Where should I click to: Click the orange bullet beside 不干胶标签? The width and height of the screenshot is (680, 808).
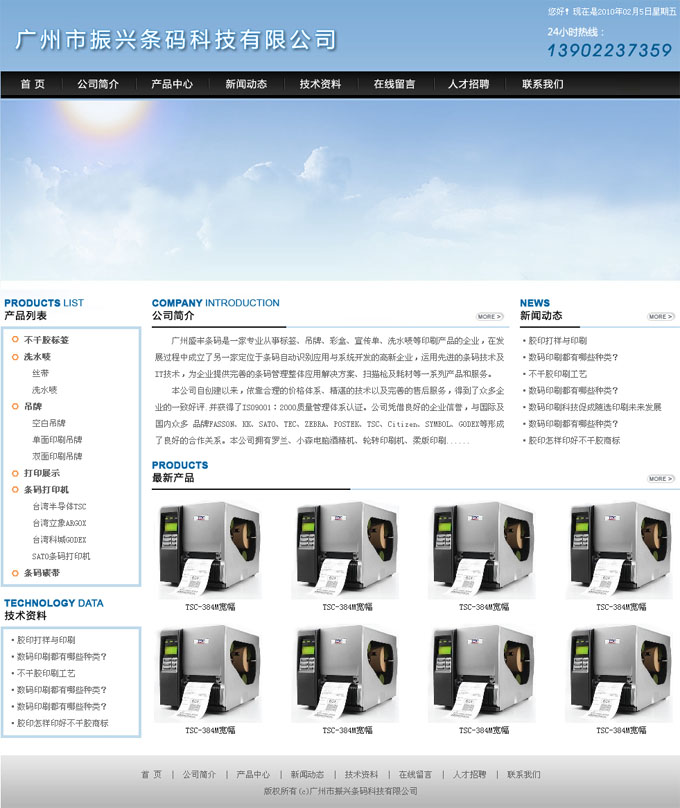tap(15, 340)
